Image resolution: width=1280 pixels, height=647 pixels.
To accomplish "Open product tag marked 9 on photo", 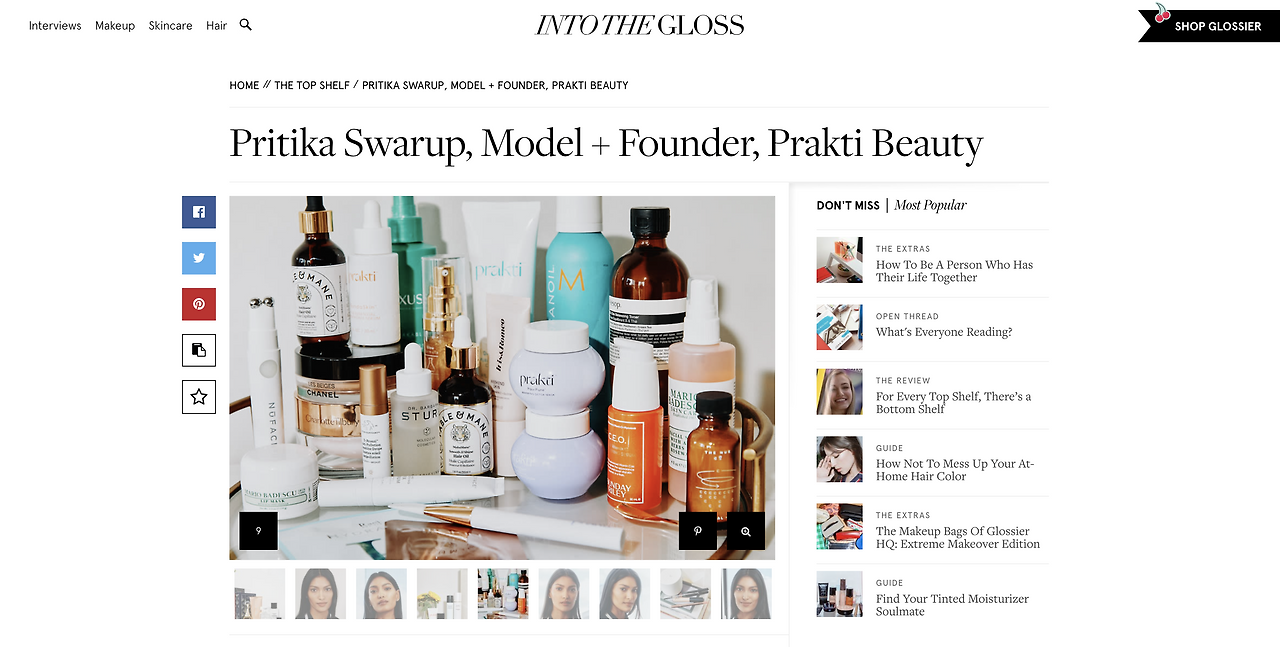I will (x=258, y=531).
